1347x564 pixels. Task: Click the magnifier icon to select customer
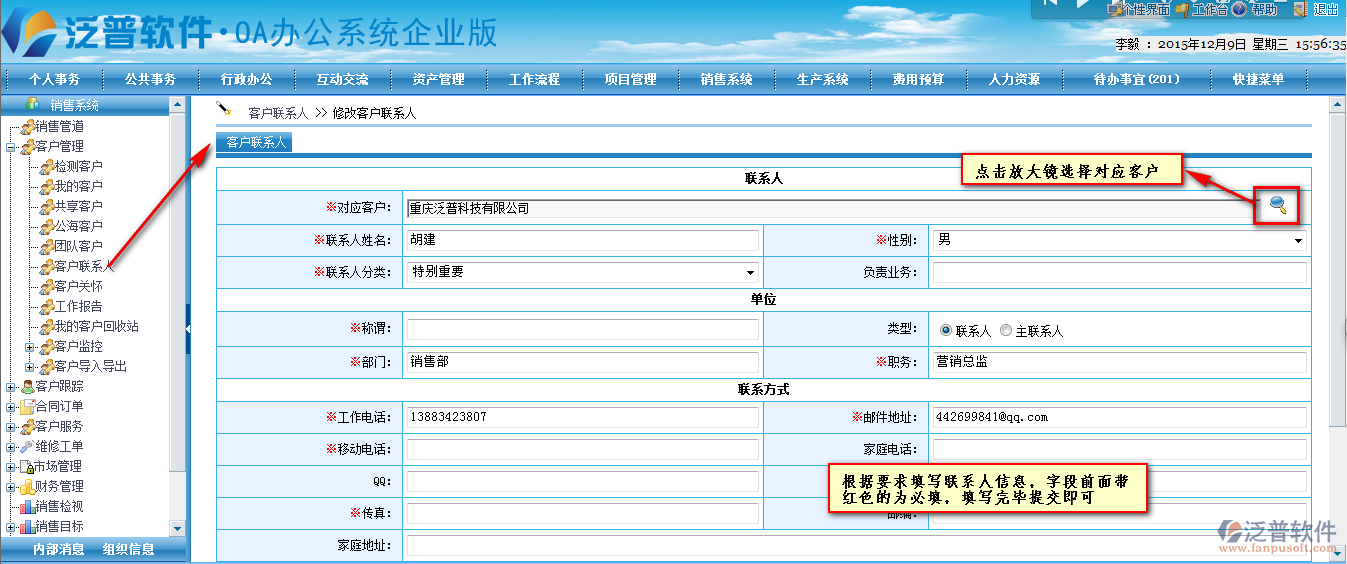pyautogui.click(x=1277, y=205)
